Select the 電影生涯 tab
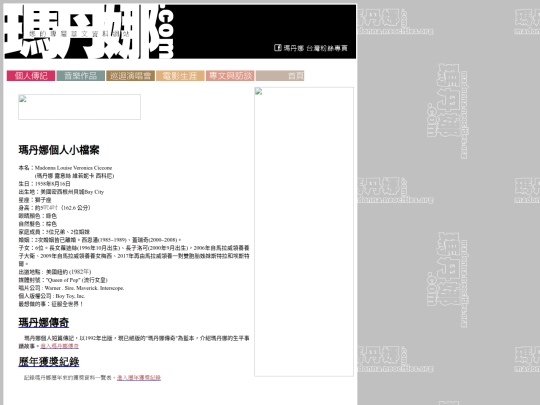The height and width of the screenshot is (405, 540). pos(180,76)
